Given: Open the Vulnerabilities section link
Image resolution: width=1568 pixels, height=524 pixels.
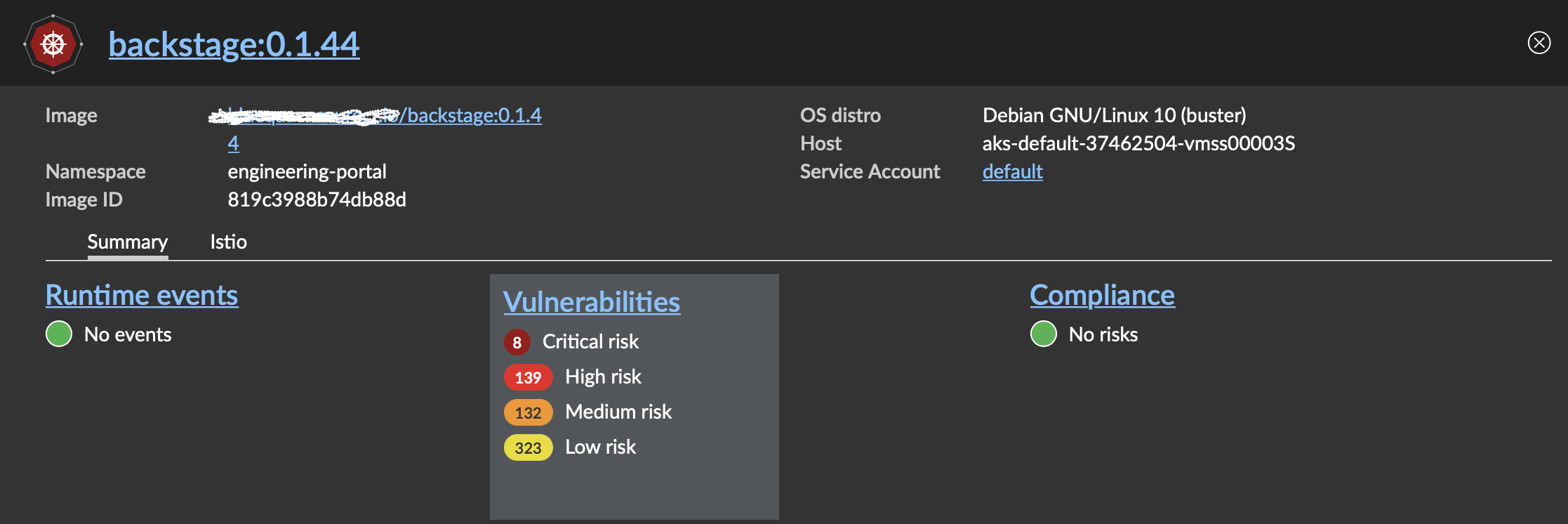Looking at the screenshot, I should point(591,302).
